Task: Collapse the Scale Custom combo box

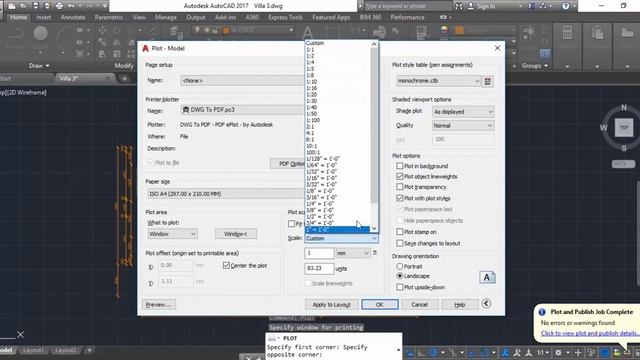Action: [x=341, y=238]
